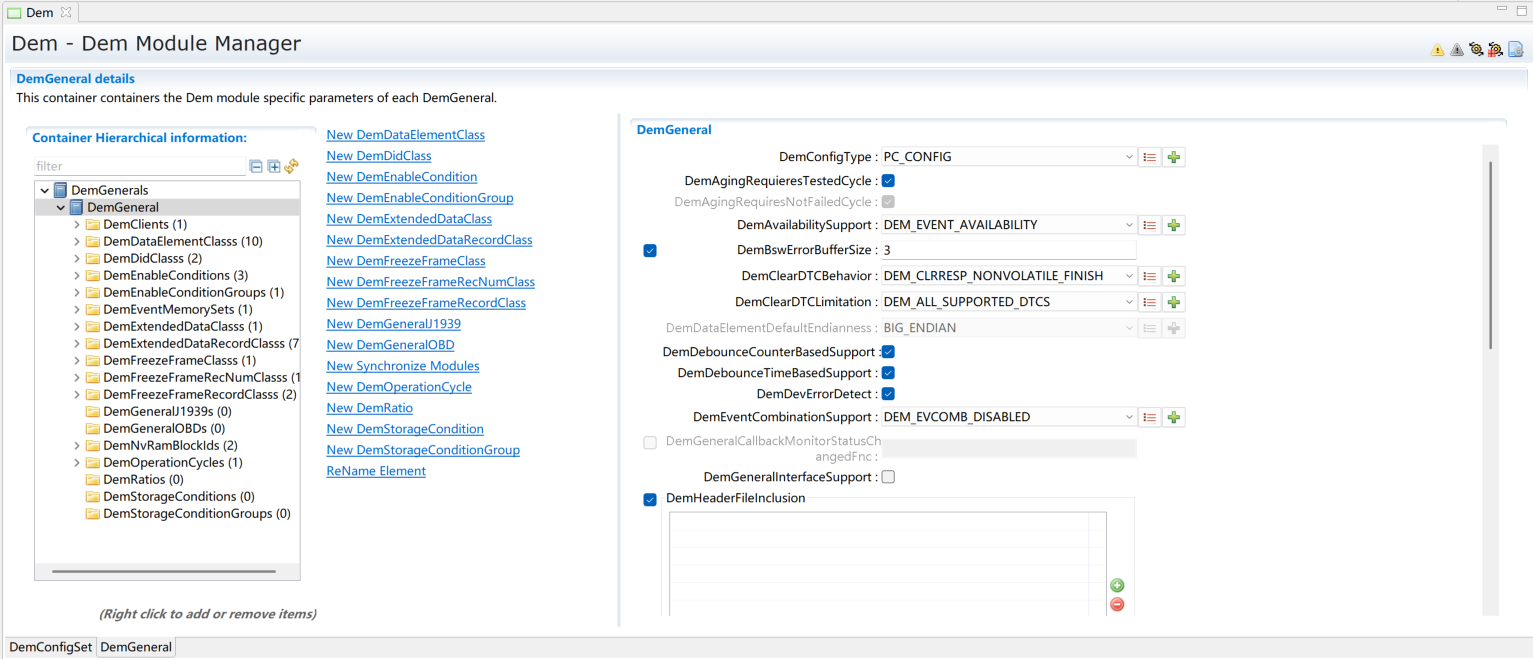
Task: Open DemEventCombinationSupport dropdown
Action: pos(1129,417)
